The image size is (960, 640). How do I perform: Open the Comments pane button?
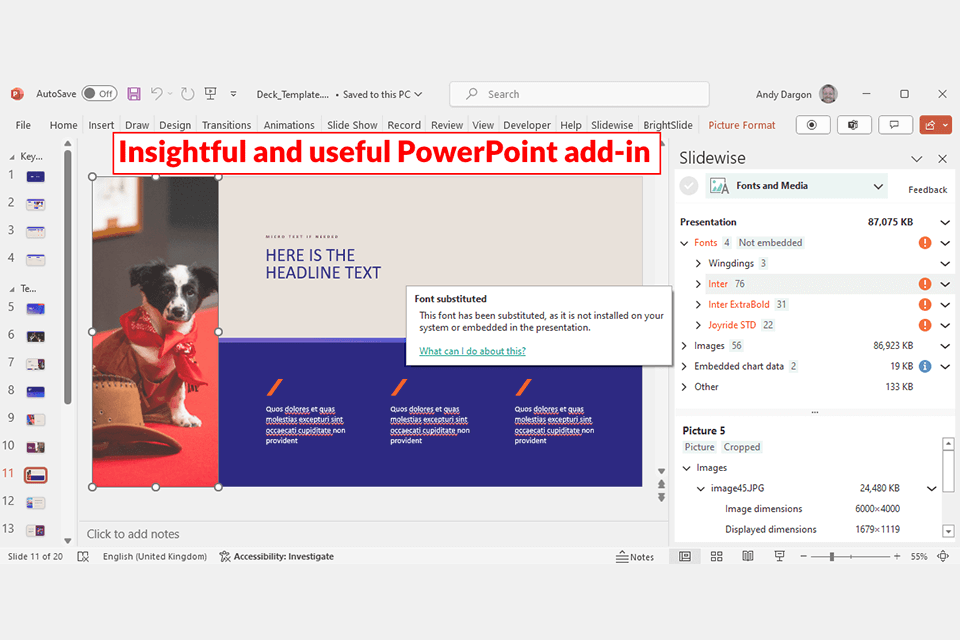pyautogui.click(x=895, y=125)
